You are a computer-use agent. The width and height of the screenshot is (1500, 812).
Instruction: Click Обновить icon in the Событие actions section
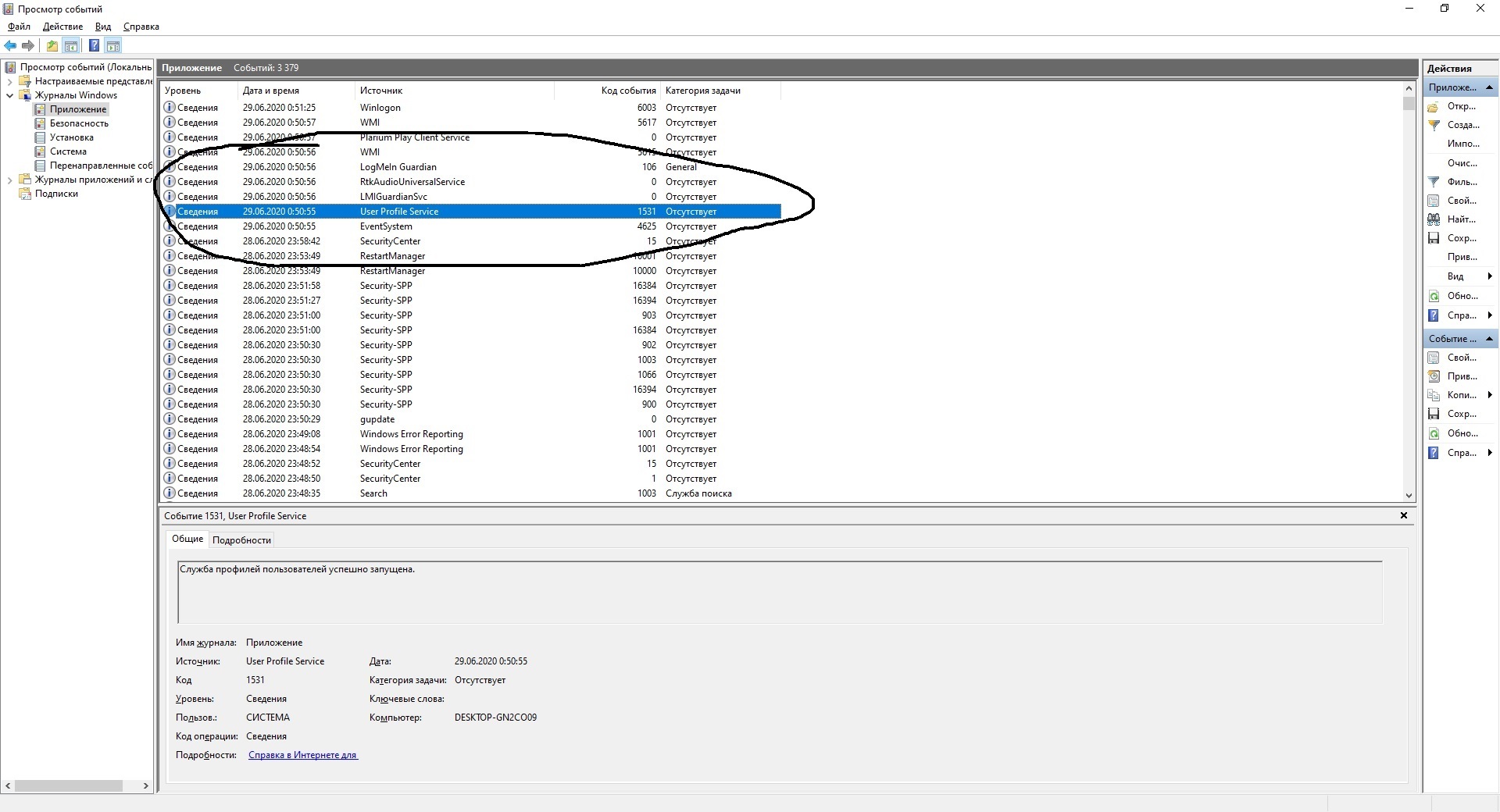pos(1434,433)
